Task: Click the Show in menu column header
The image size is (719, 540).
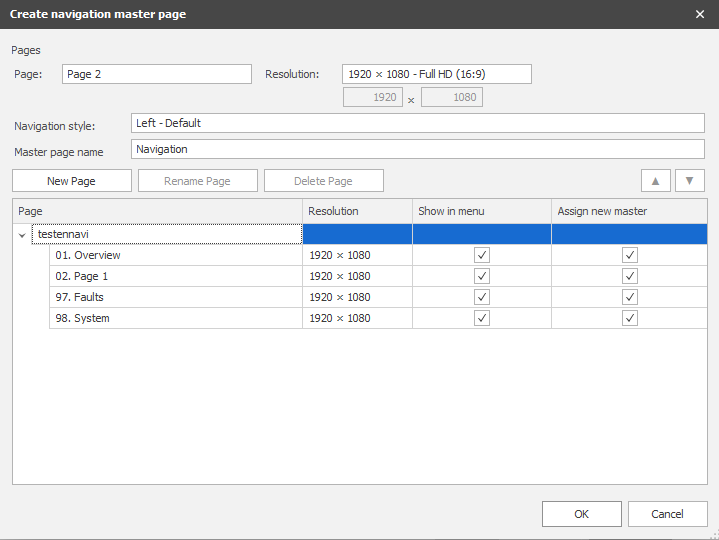Action: click(x=481, y=211)
